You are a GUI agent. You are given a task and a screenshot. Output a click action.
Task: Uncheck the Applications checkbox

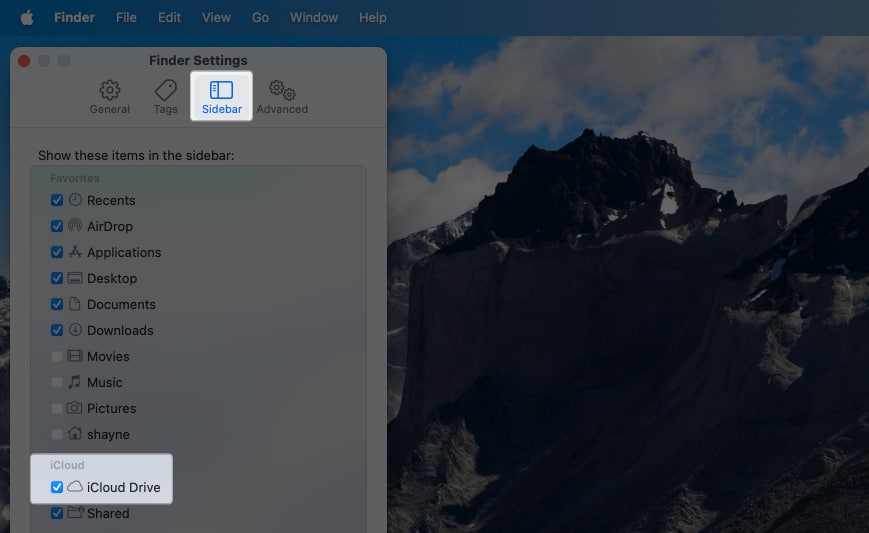point(57,252)
